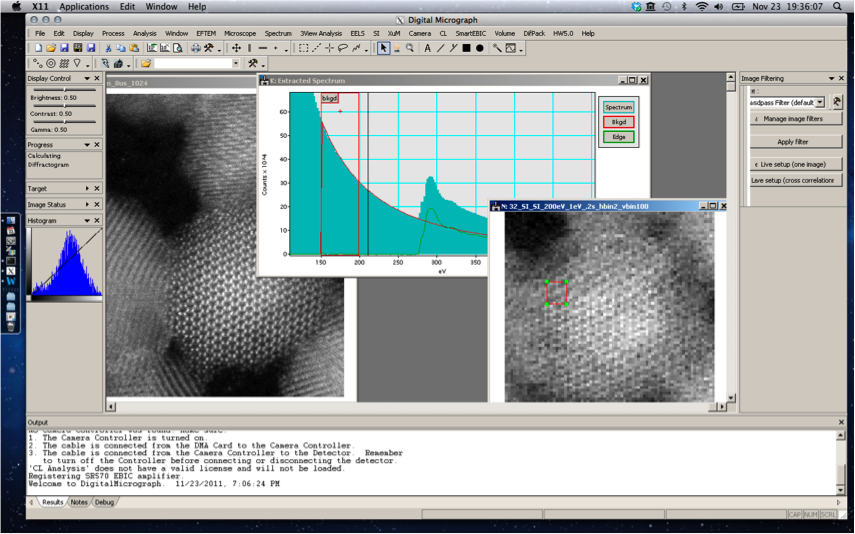855x534 pixels.
Task: Click the paste clipboard icon
Action: click(x=133, y=49)
